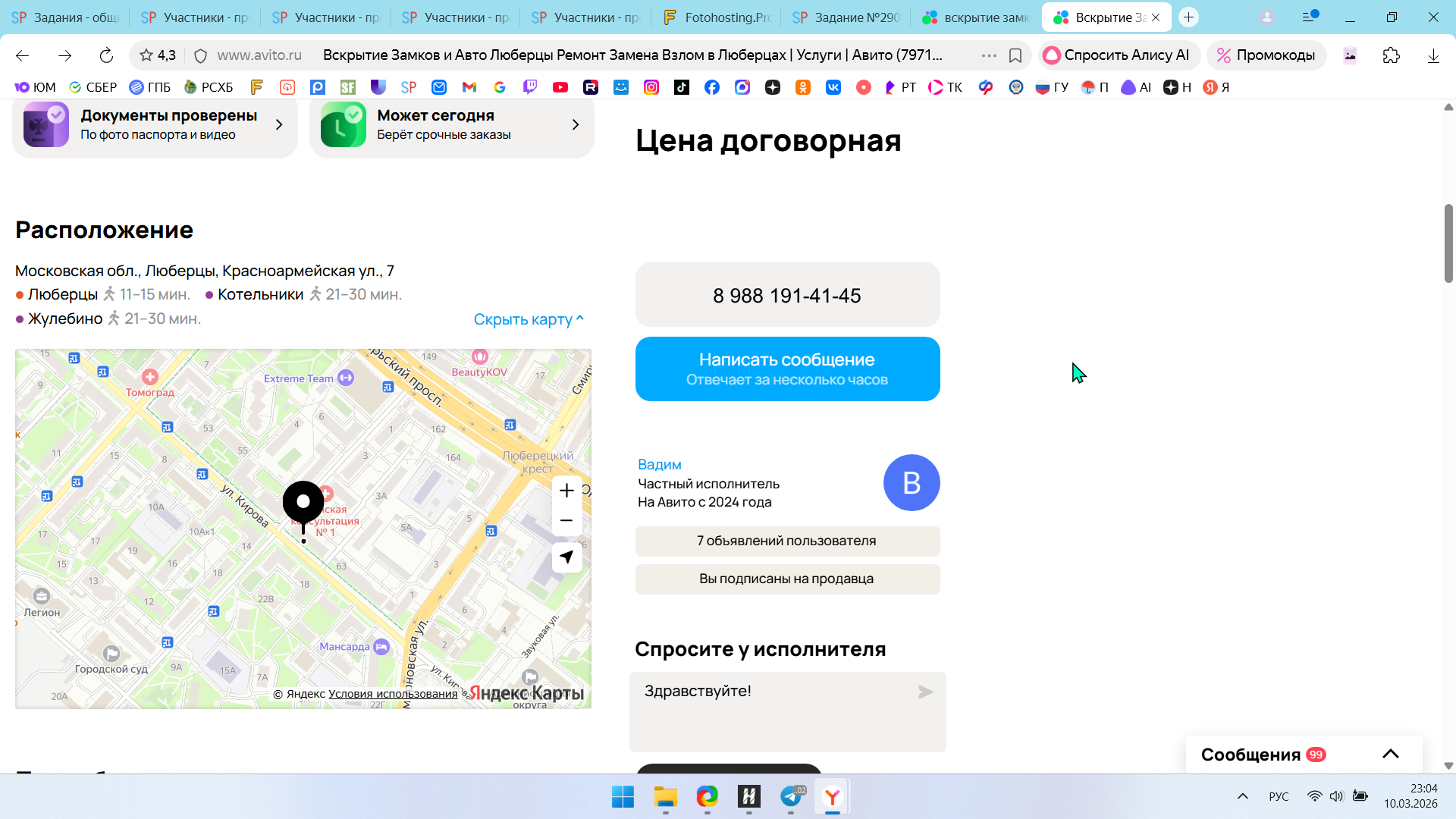
Task: Click the map zoom out minus button
Action: [x=566, y=521]
